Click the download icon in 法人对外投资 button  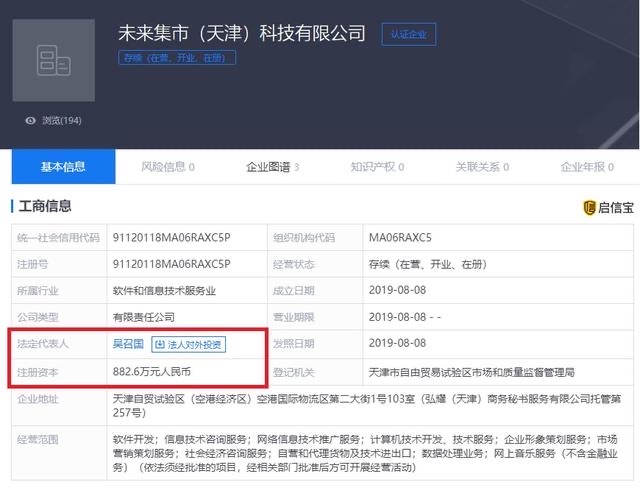pos(161,345)
